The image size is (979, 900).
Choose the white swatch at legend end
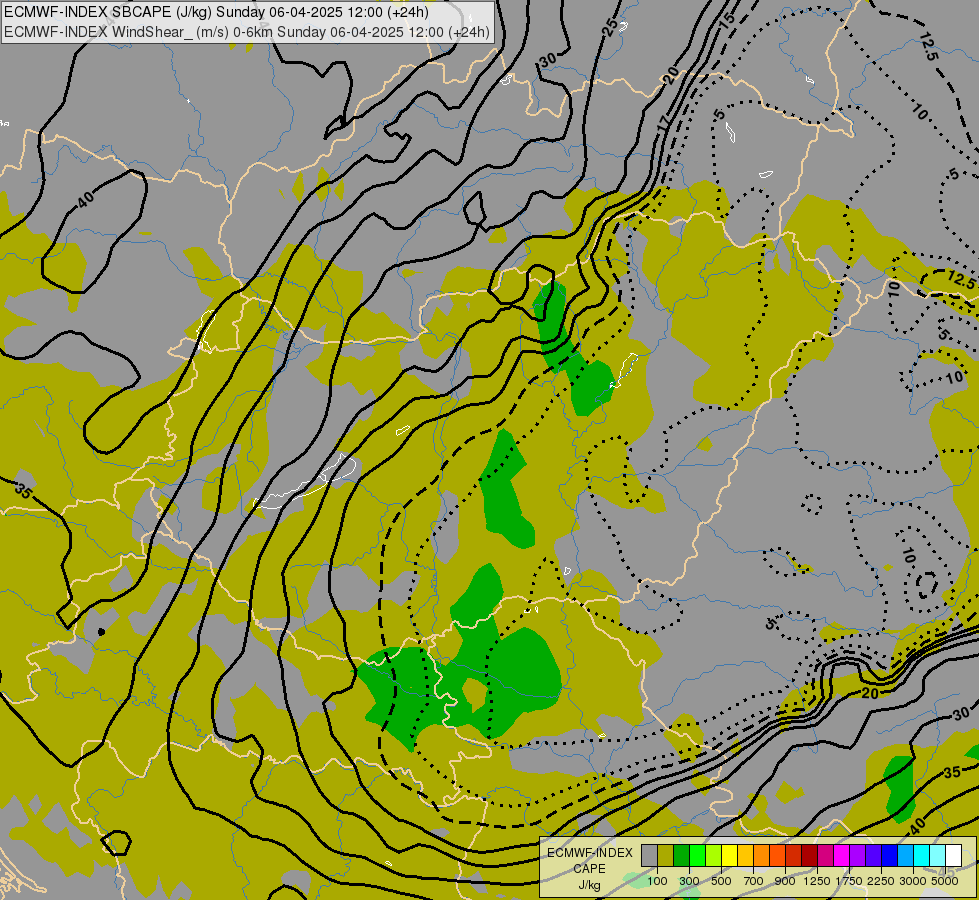(x=954, y=855)
